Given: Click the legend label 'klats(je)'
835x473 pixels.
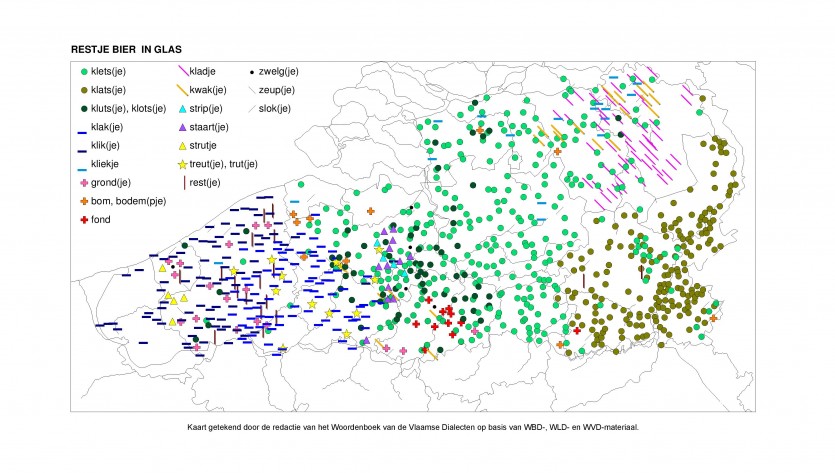Looking at the screenshot, I should coord(108,90).
